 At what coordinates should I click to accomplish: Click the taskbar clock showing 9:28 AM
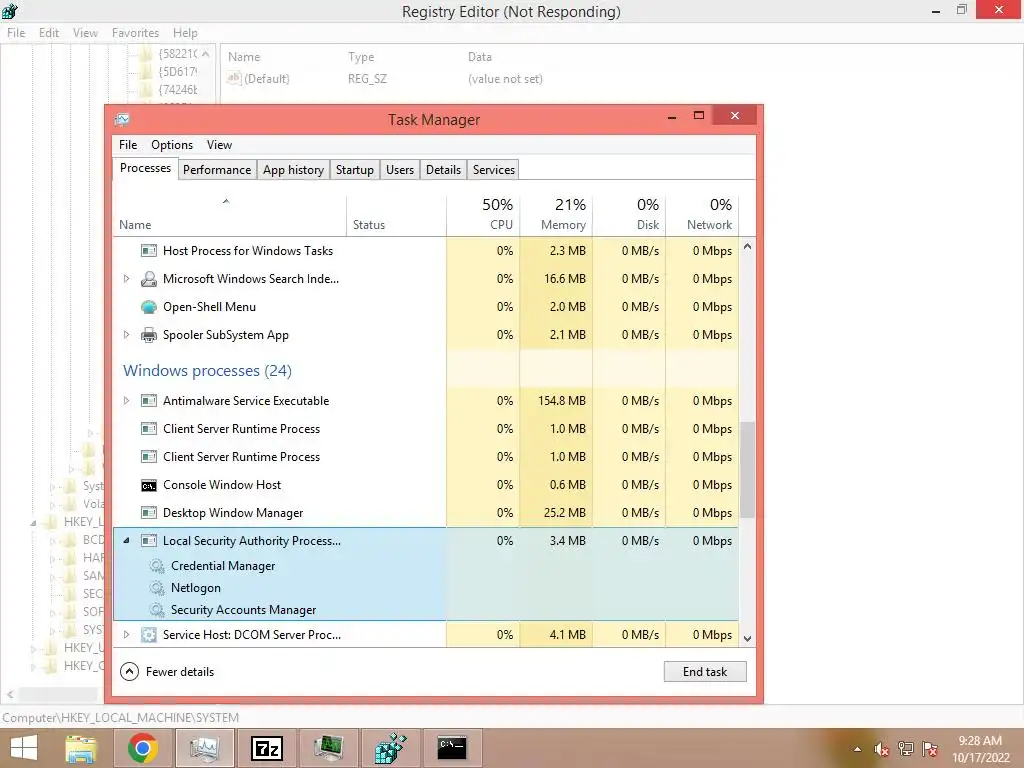click(x=980, y=749)
